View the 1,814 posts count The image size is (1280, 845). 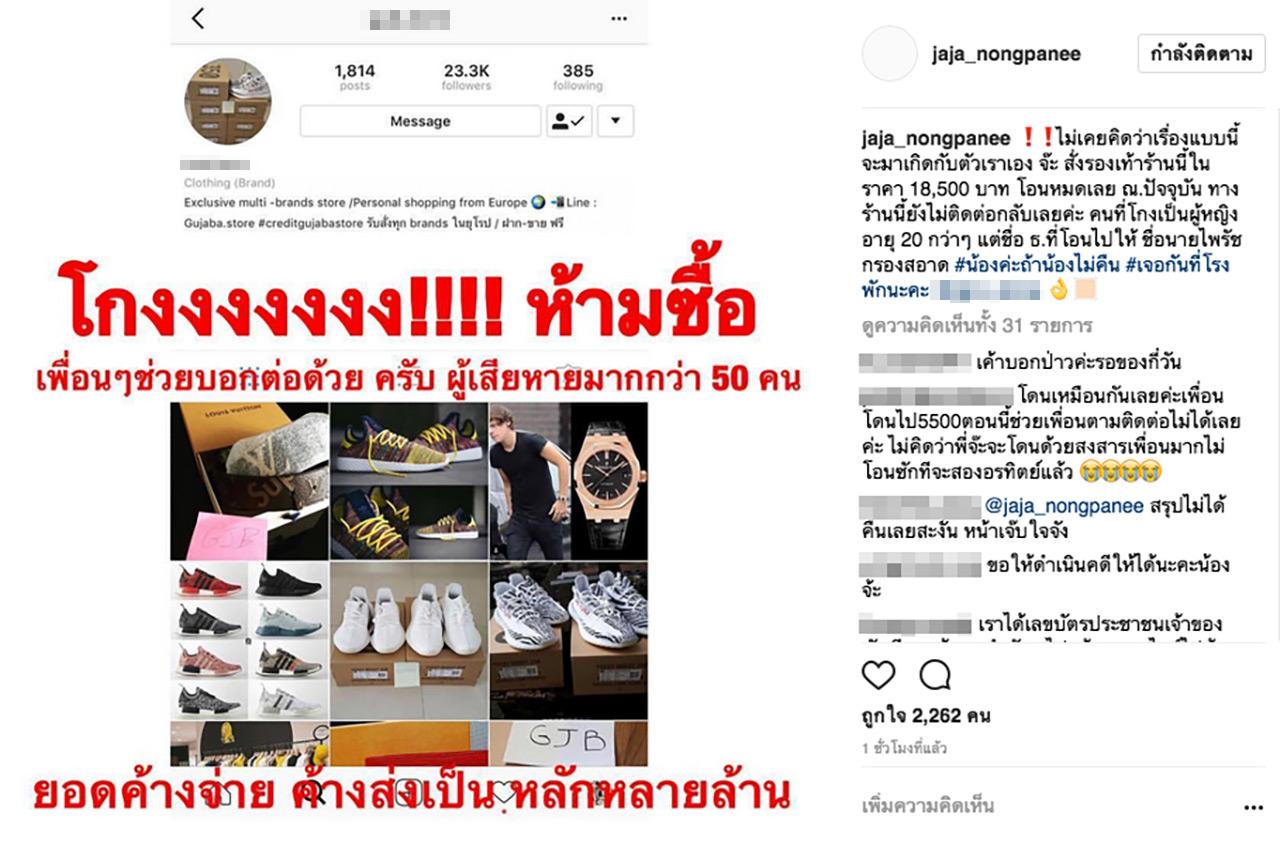[x=354, y=77]
